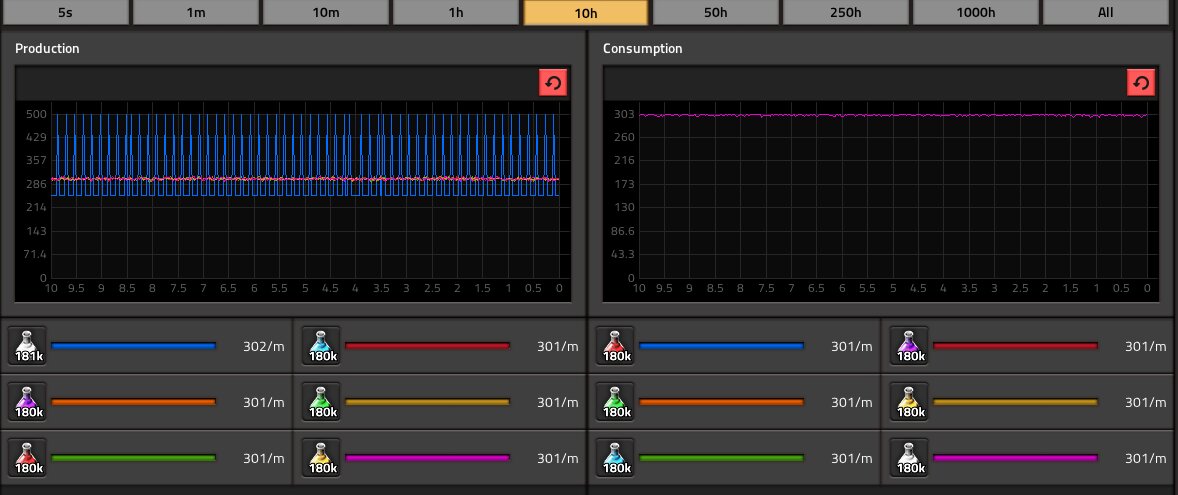The image size is (1178, 495).
Task: Click the blue bar for Consumption red pack
Action: 721,346
